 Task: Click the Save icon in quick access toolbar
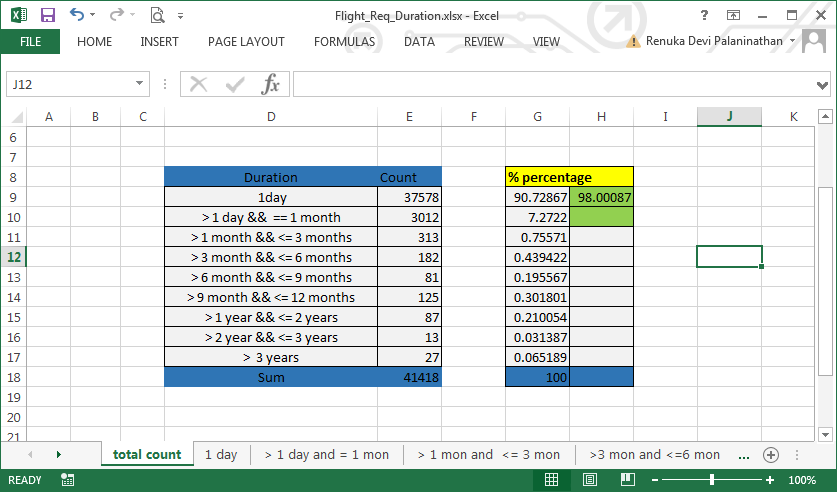tap(47, 15)
